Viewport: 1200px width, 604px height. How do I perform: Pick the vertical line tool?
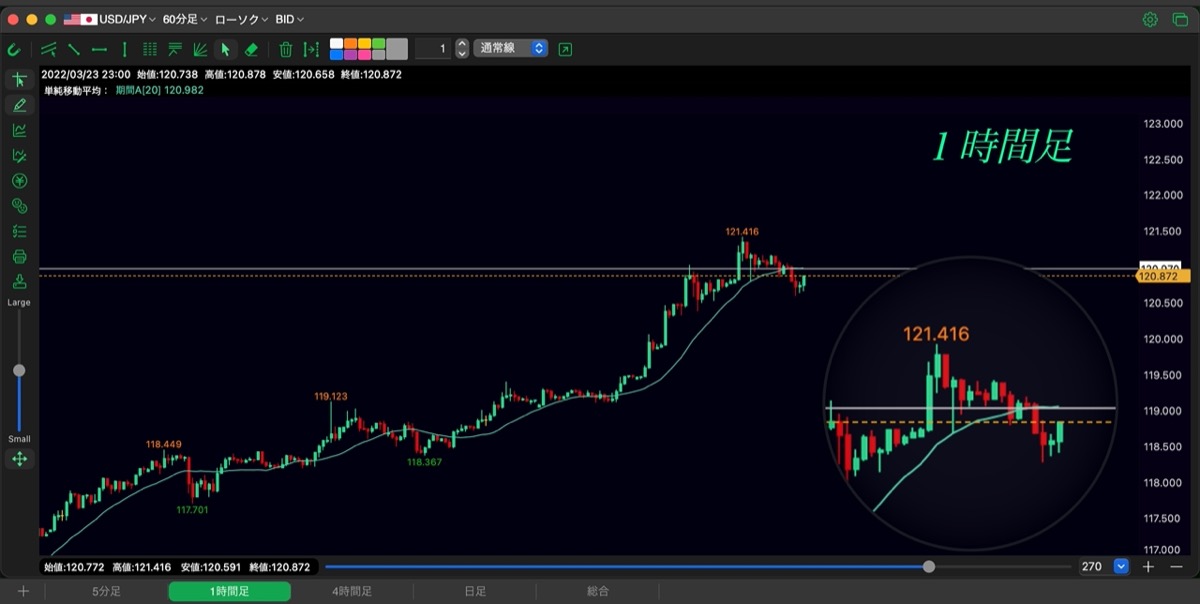click(124, 48)
